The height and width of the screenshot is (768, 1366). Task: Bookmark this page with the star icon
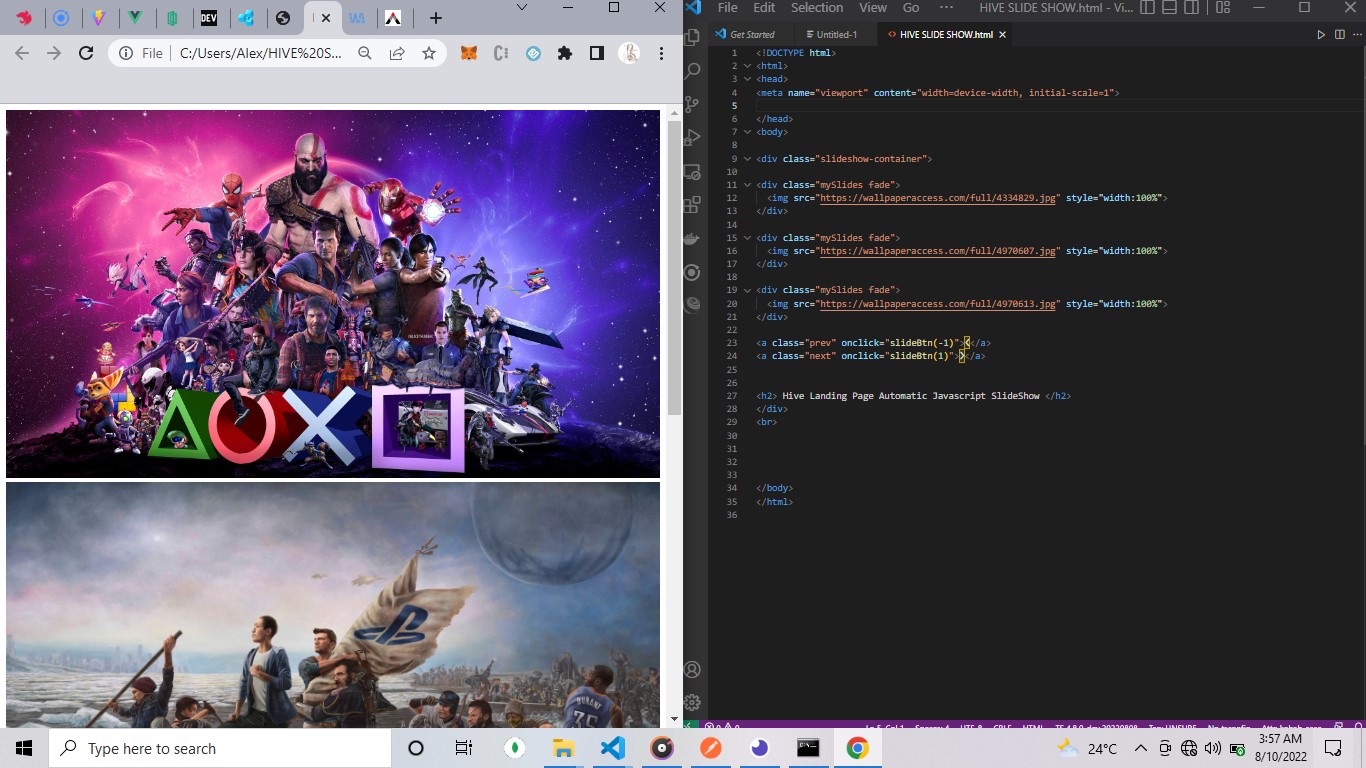click(x=429, y=53)
